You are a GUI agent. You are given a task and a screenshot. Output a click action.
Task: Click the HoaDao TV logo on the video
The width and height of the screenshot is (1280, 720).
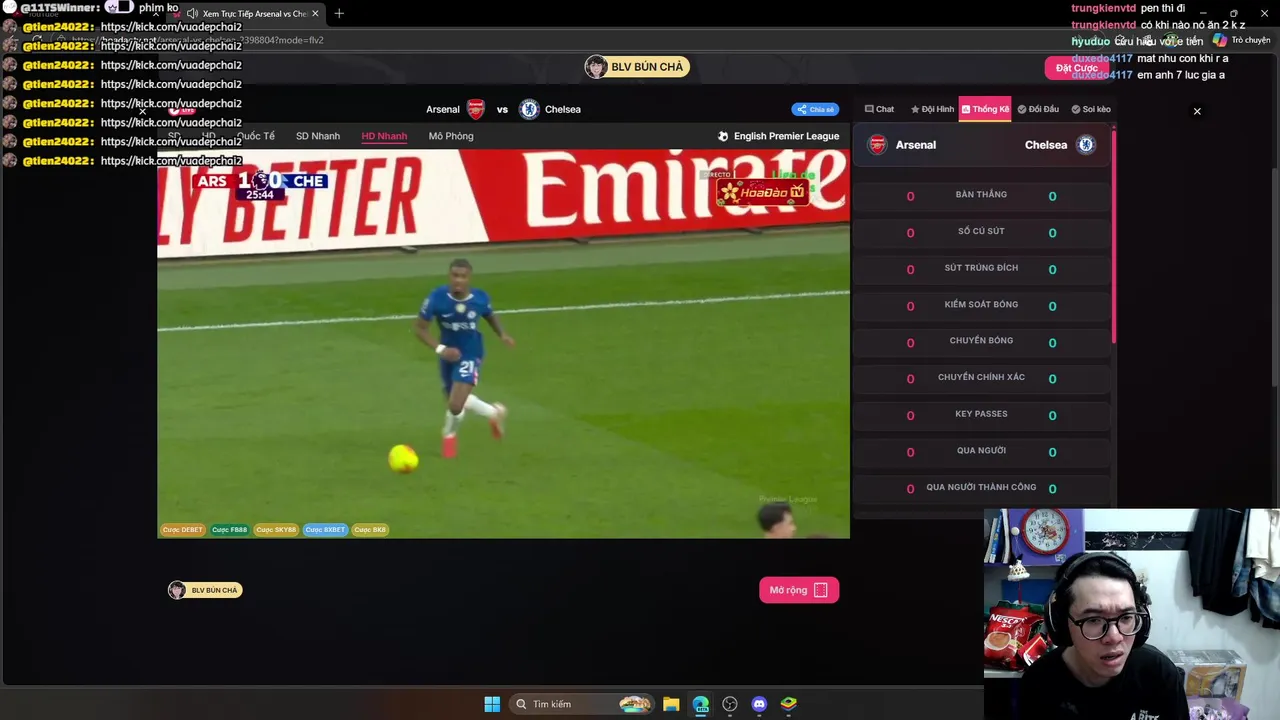pos(763,192)
